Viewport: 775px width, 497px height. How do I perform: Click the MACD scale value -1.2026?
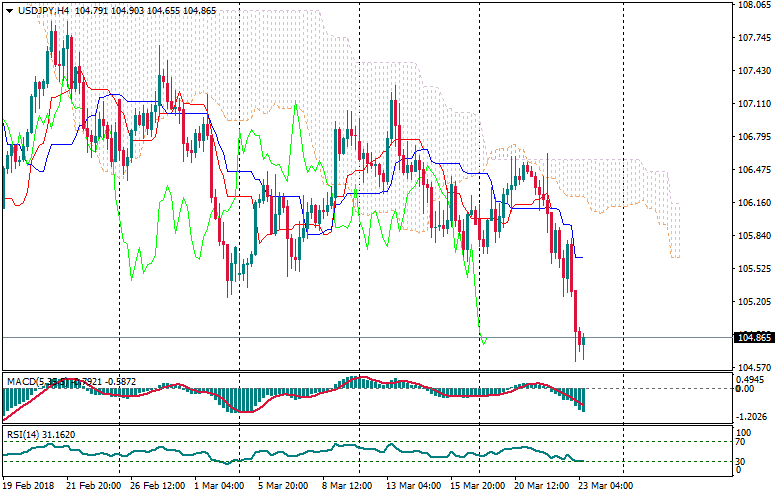(x=753, y=416)
